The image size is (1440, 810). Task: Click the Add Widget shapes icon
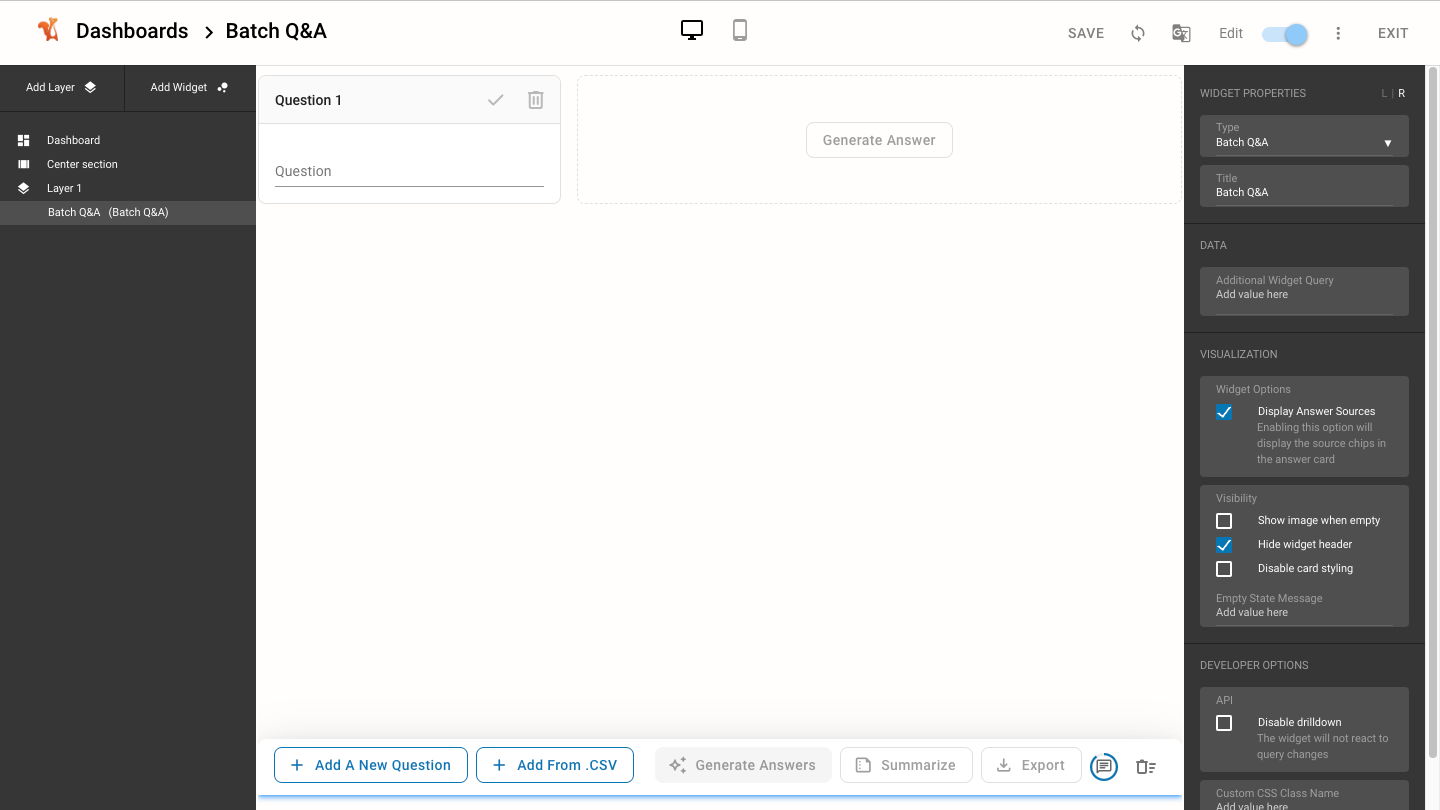point(222,87)
